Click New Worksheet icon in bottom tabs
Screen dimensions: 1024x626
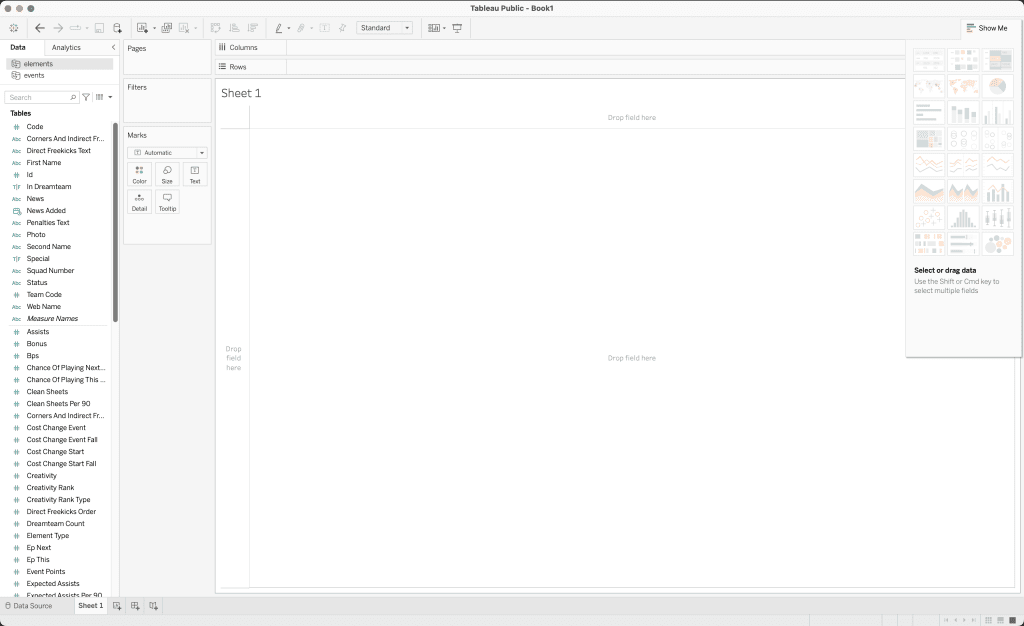[117, 606]
